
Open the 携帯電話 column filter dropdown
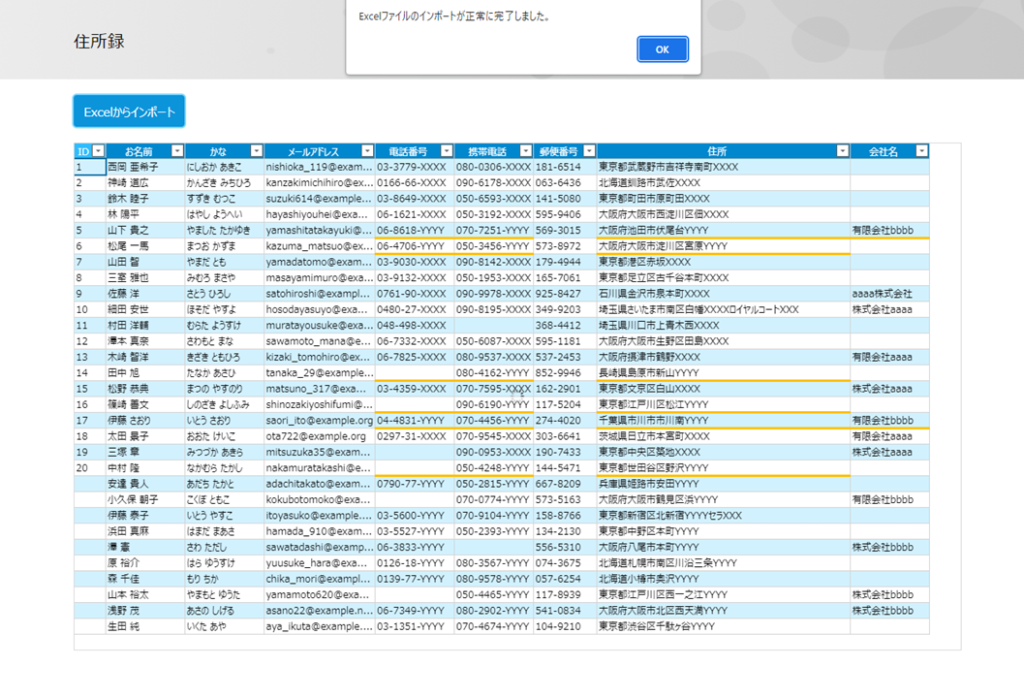(525, 151)
